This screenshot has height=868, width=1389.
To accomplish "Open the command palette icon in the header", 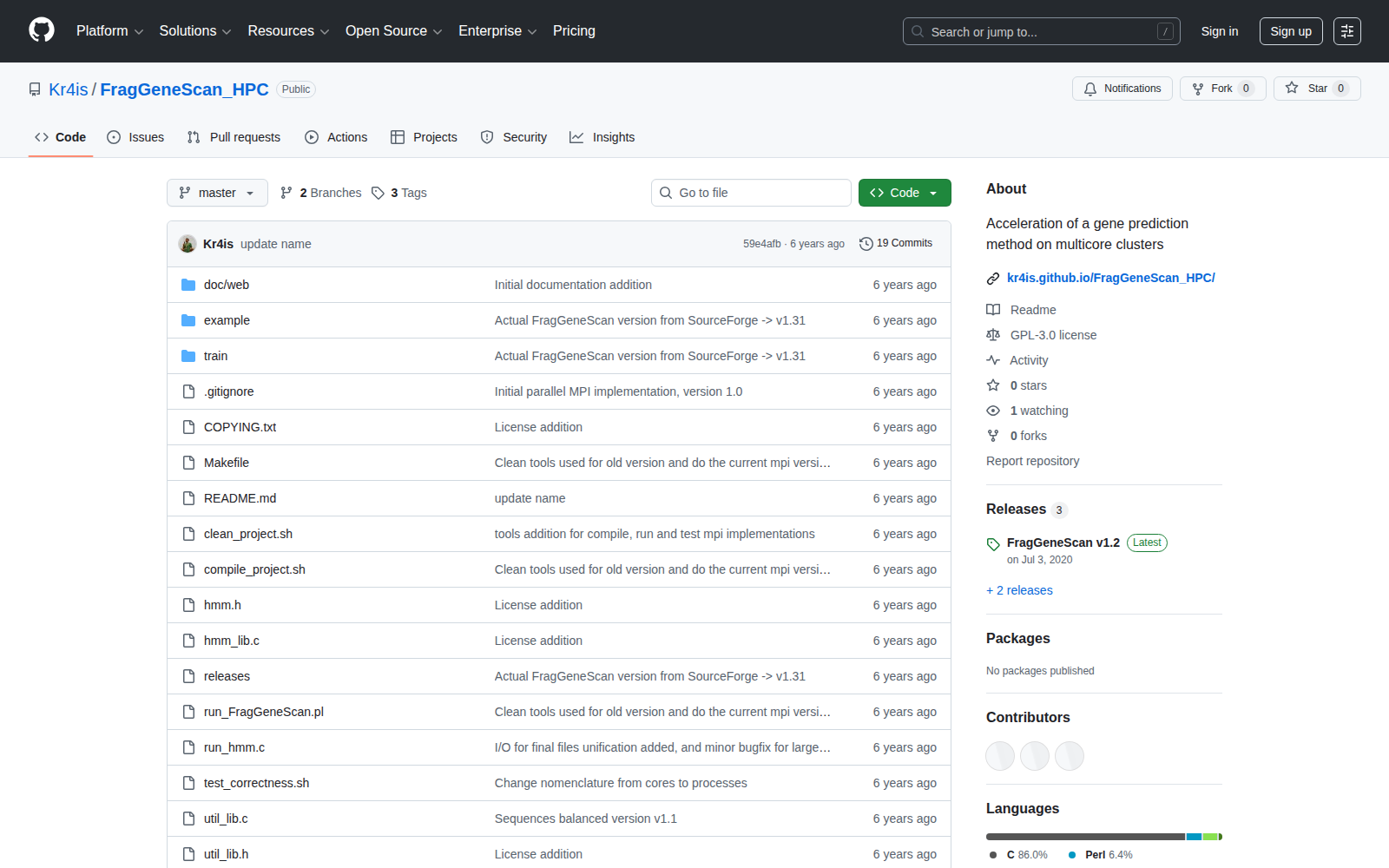I will [1347, 30].
